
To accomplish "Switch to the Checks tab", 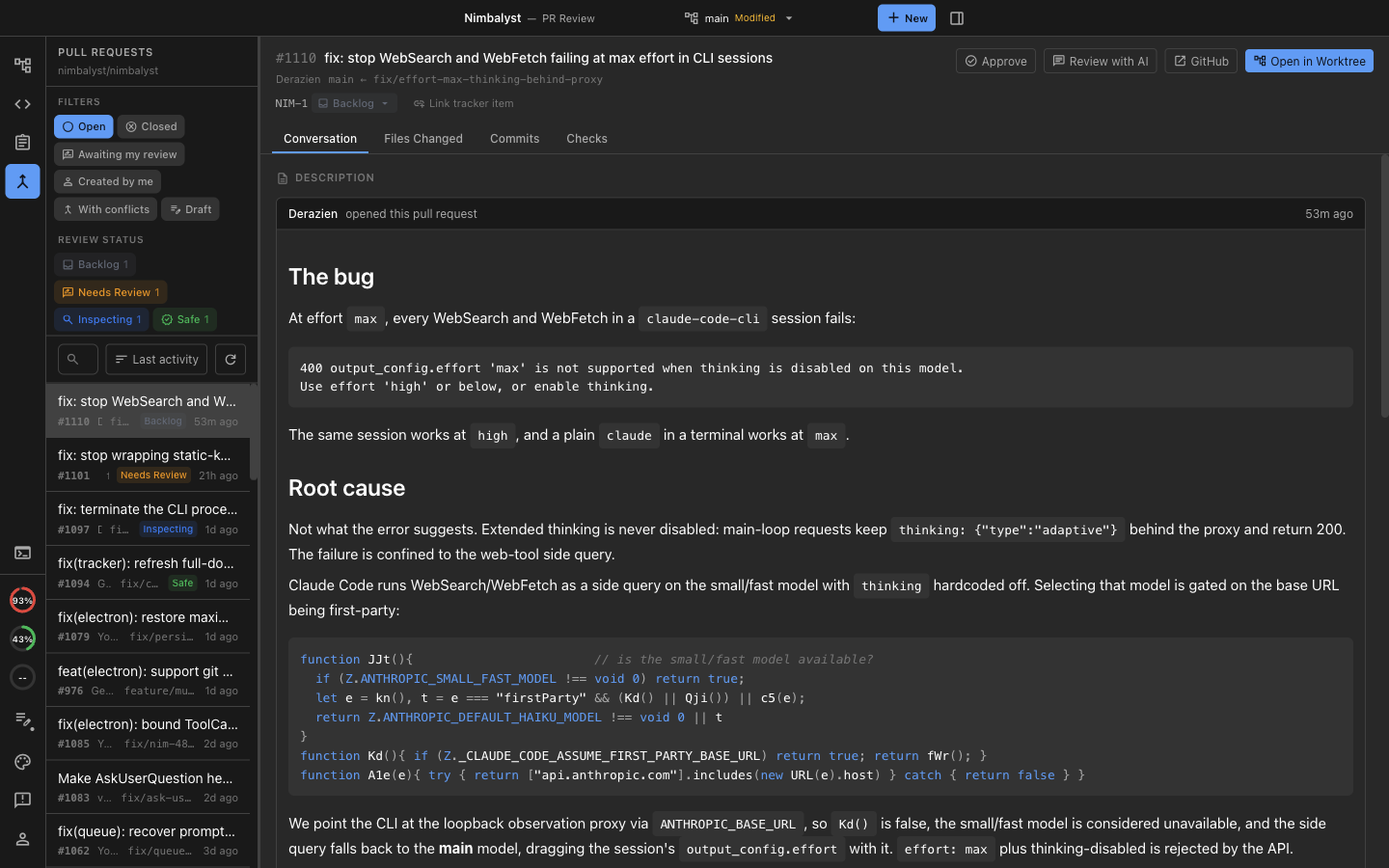I will 586,139.
